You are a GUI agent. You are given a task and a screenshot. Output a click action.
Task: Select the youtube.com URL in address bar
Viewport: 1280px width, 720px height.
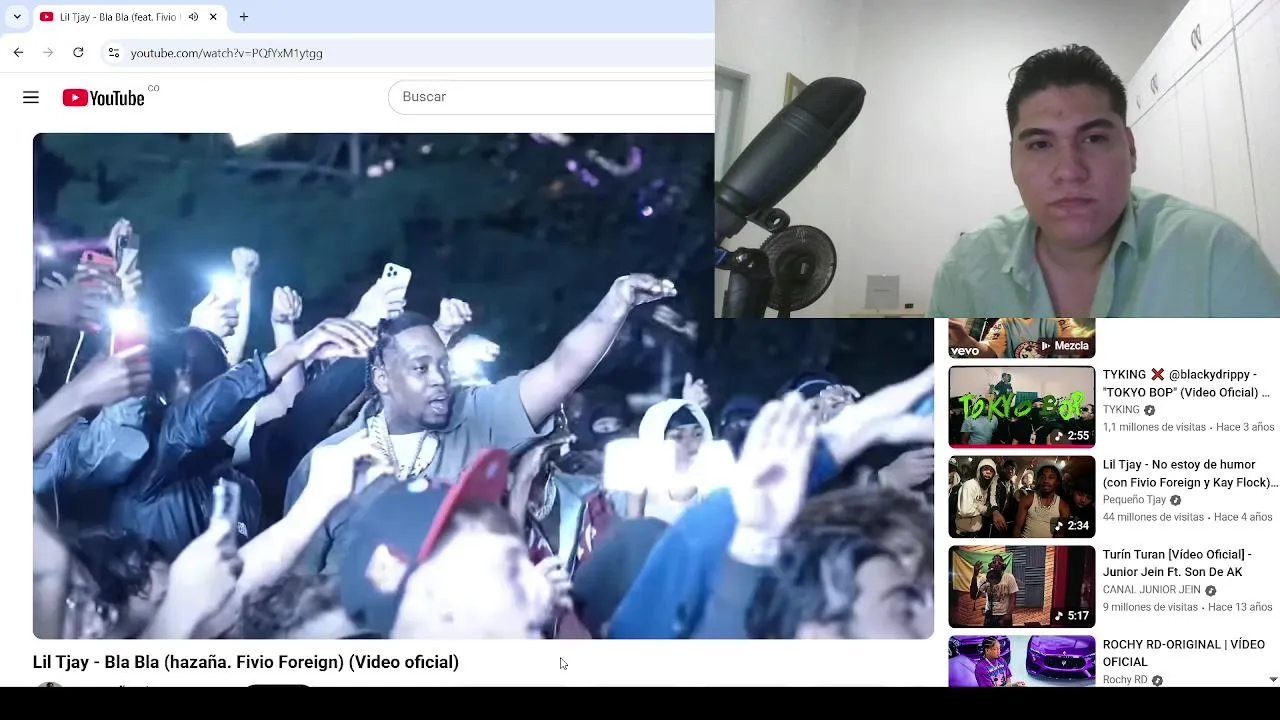pos(227,53)
